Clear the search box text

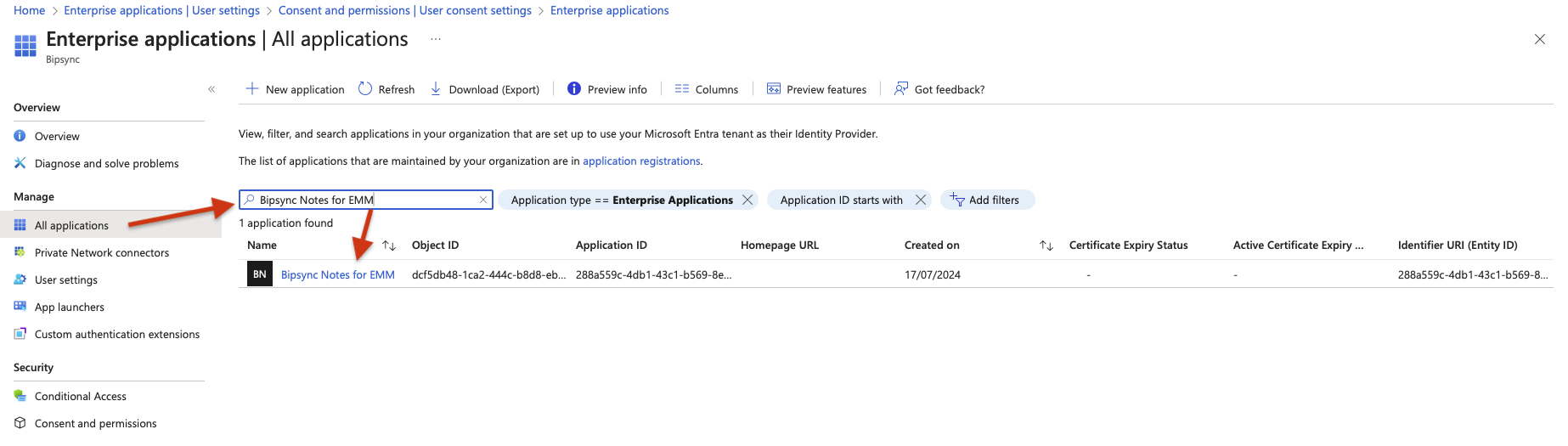[483, 200]
